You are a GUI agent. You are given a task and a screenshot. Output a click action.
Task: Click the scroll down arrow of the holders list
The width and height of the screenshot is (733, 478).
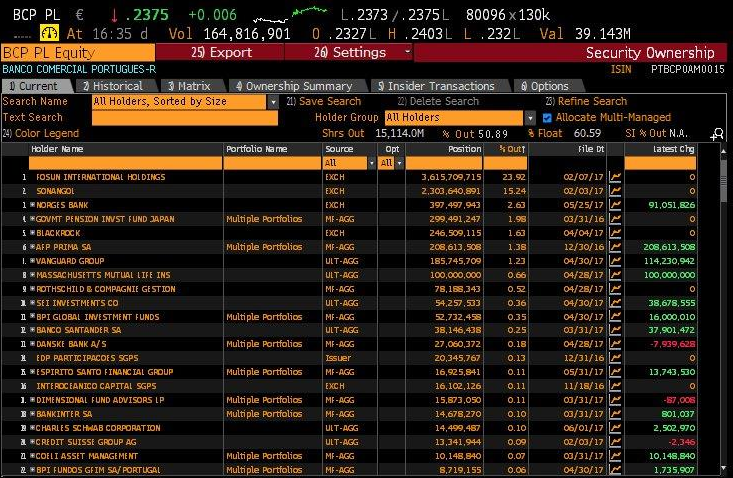click(724, 468)
